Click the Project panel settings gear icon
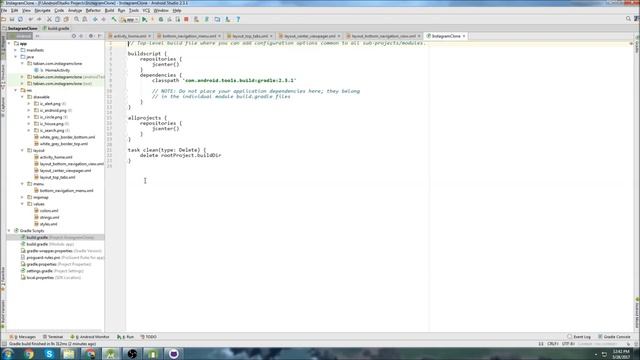The height and width of the screenshot is (360, 640). tap(91, 36)
